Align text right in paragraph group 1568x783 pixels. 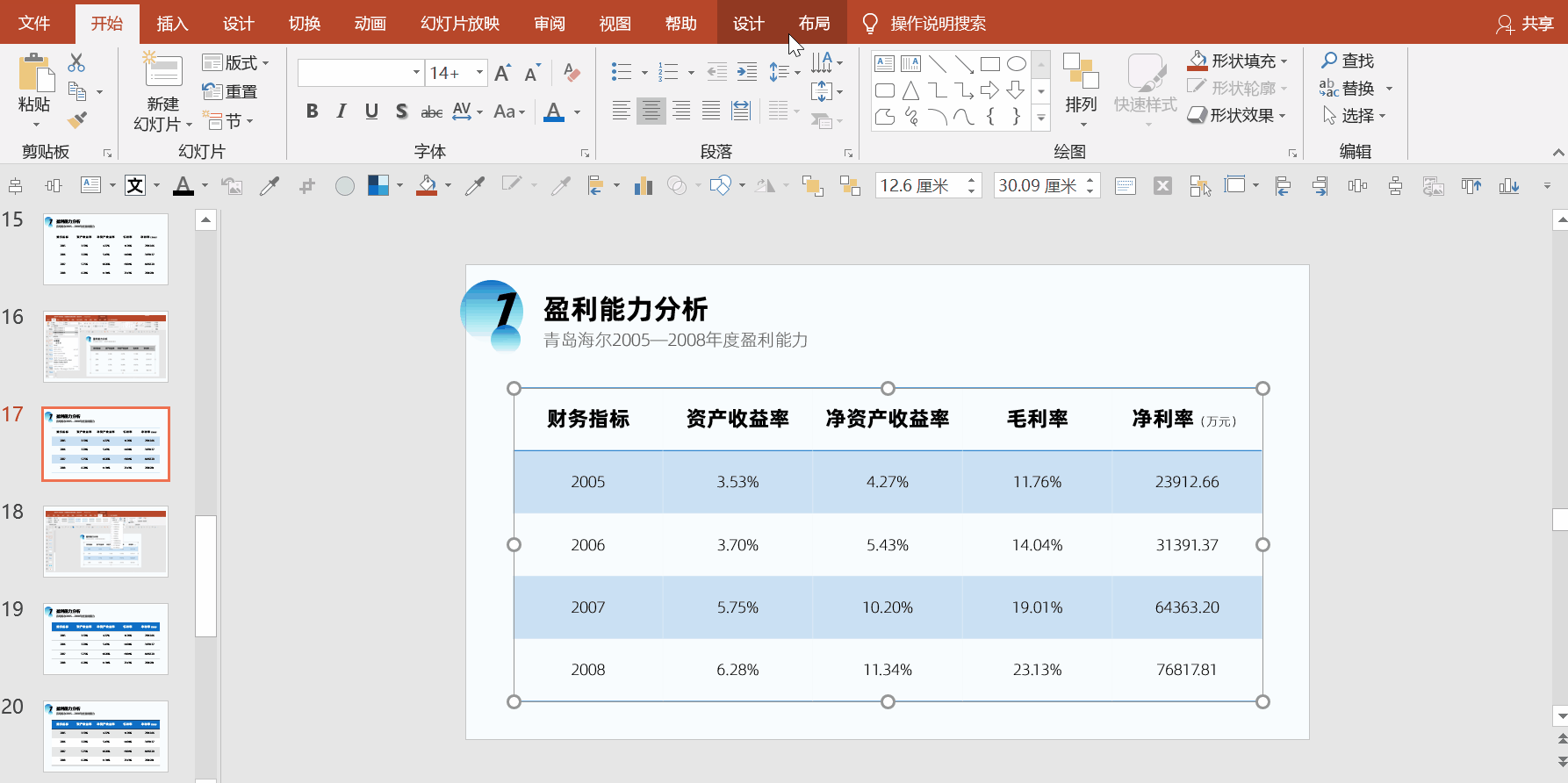click(681, 111)
